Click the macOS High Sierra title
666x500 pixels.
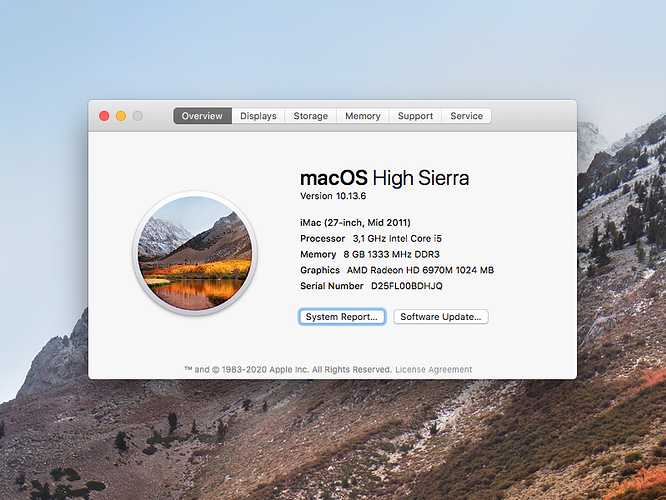pyautogui.click(x=384, y=178)
